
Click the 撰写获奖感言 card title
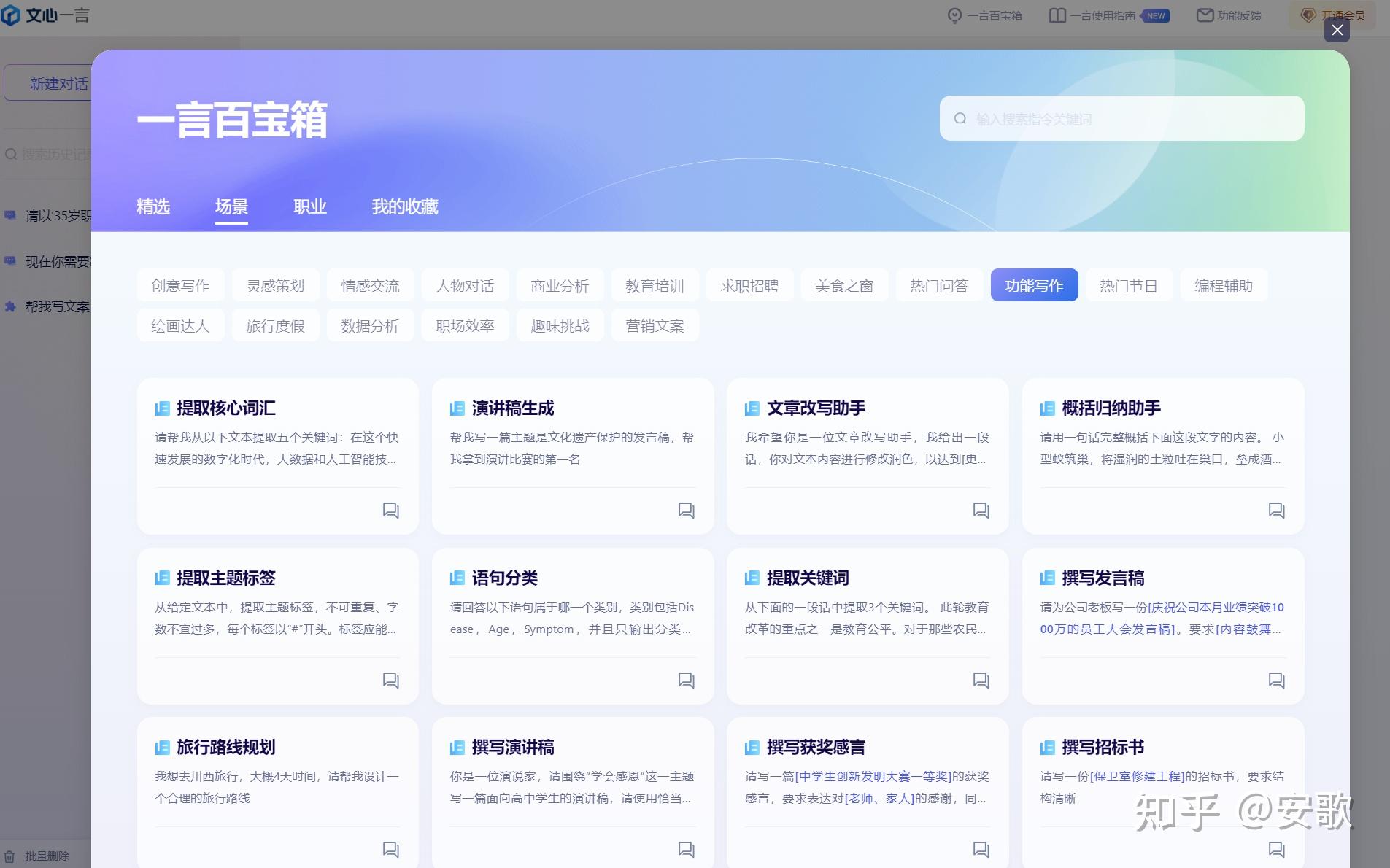[x=816, y=748]
